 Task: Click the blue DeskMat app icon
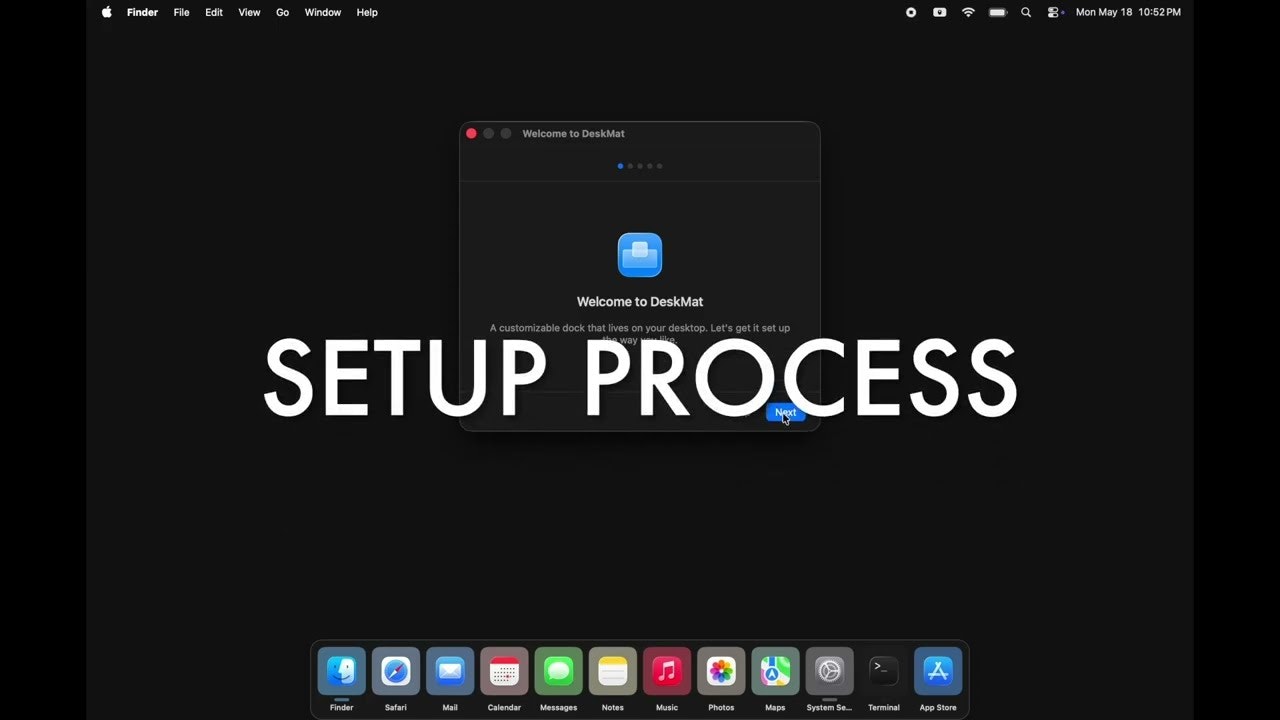(640, 255)
